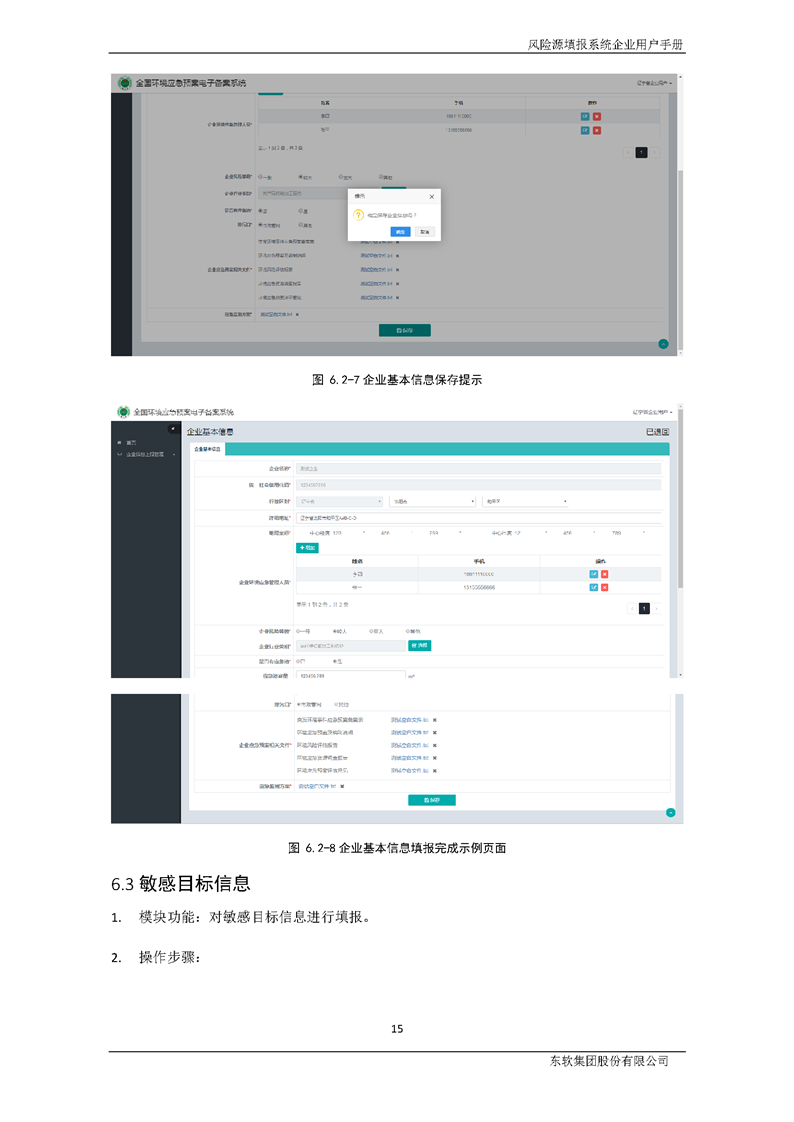Remove file beside 环境应急预案评审意见 in Figure 6.2-8
The width and height of the screenshot is (794, 1122).
pos(434,771)
